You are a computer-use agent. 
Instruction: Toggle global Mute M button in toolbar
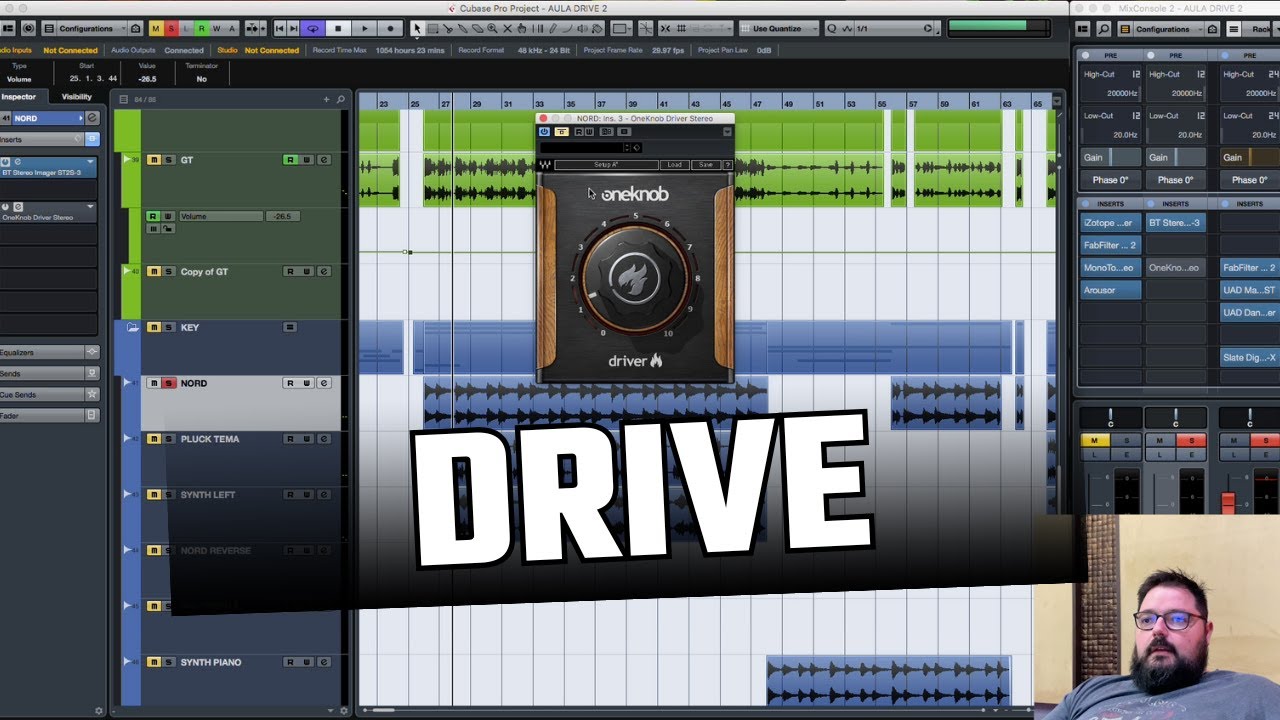point(156,28)
